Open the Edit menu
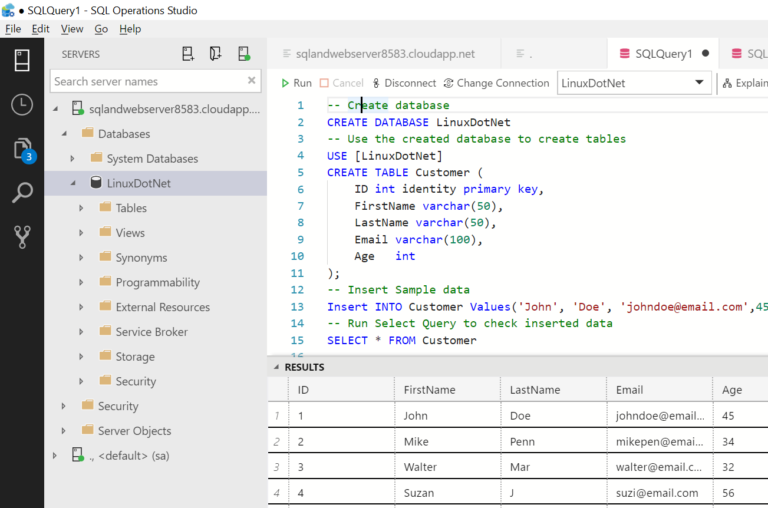 click(x=41, y=29)
